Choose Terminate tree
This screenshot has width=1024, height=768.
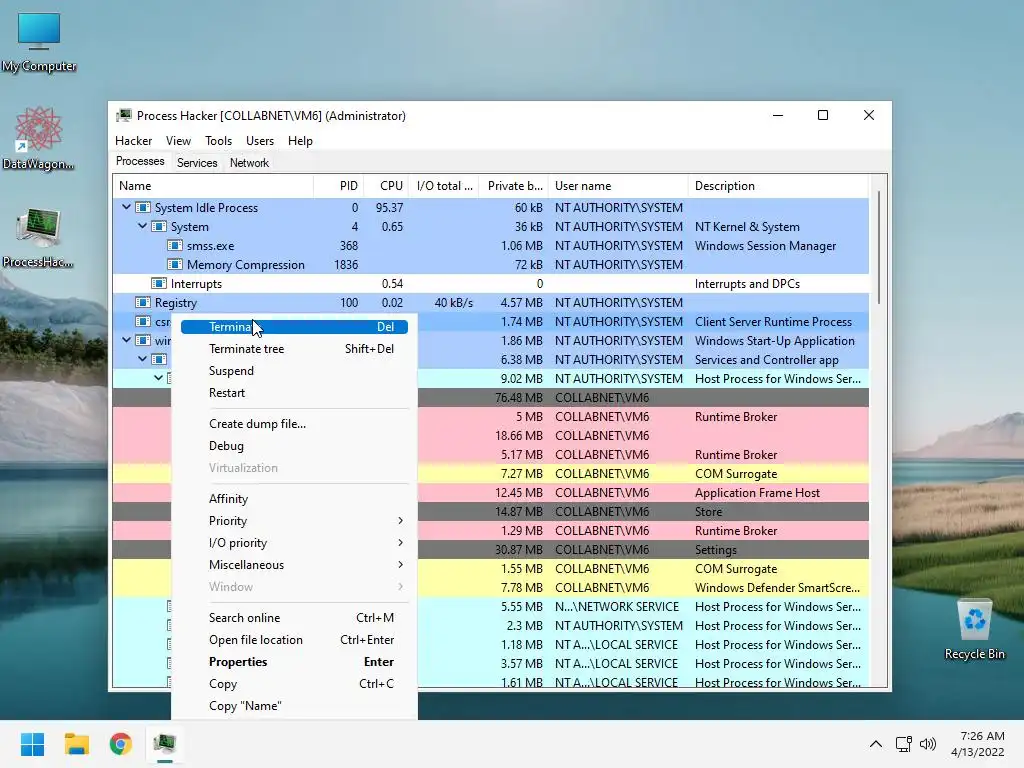point(294,349)
